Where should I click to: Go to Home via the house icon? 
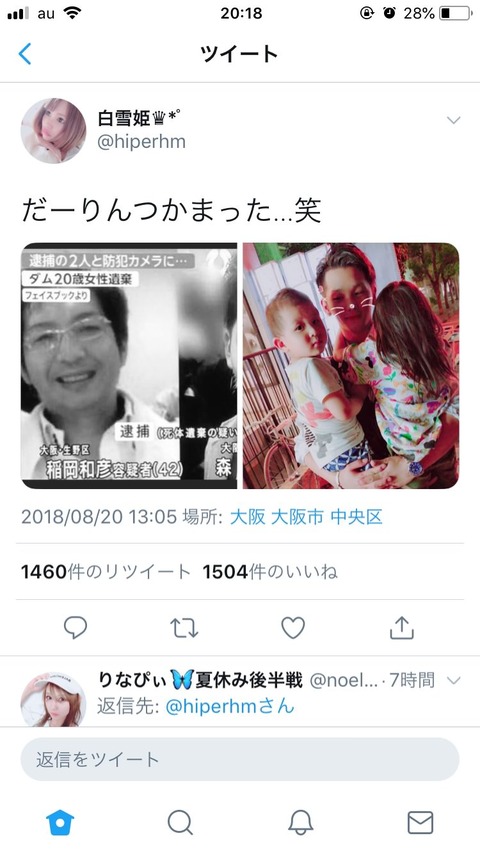[60, 822]
